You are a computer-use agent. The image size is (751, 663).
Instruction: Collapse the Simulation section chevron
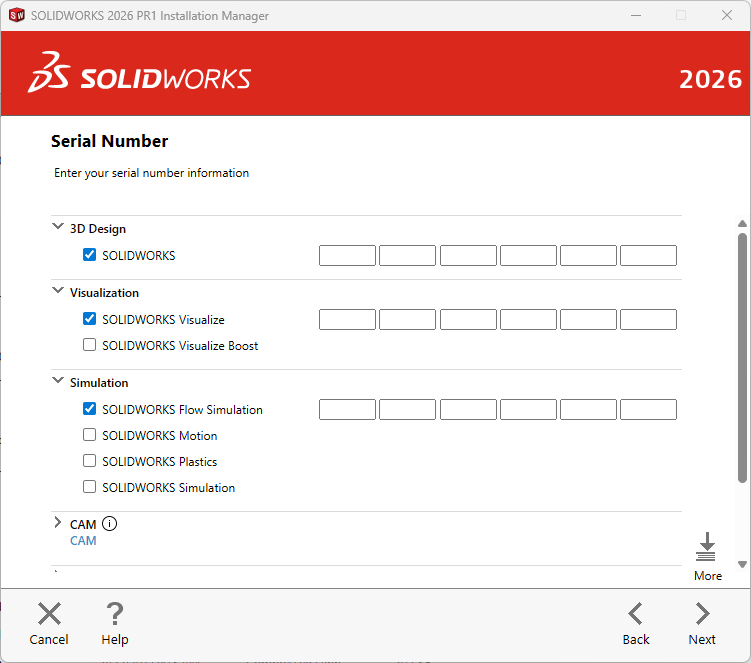pyautogui.click(x=57, y=381)
